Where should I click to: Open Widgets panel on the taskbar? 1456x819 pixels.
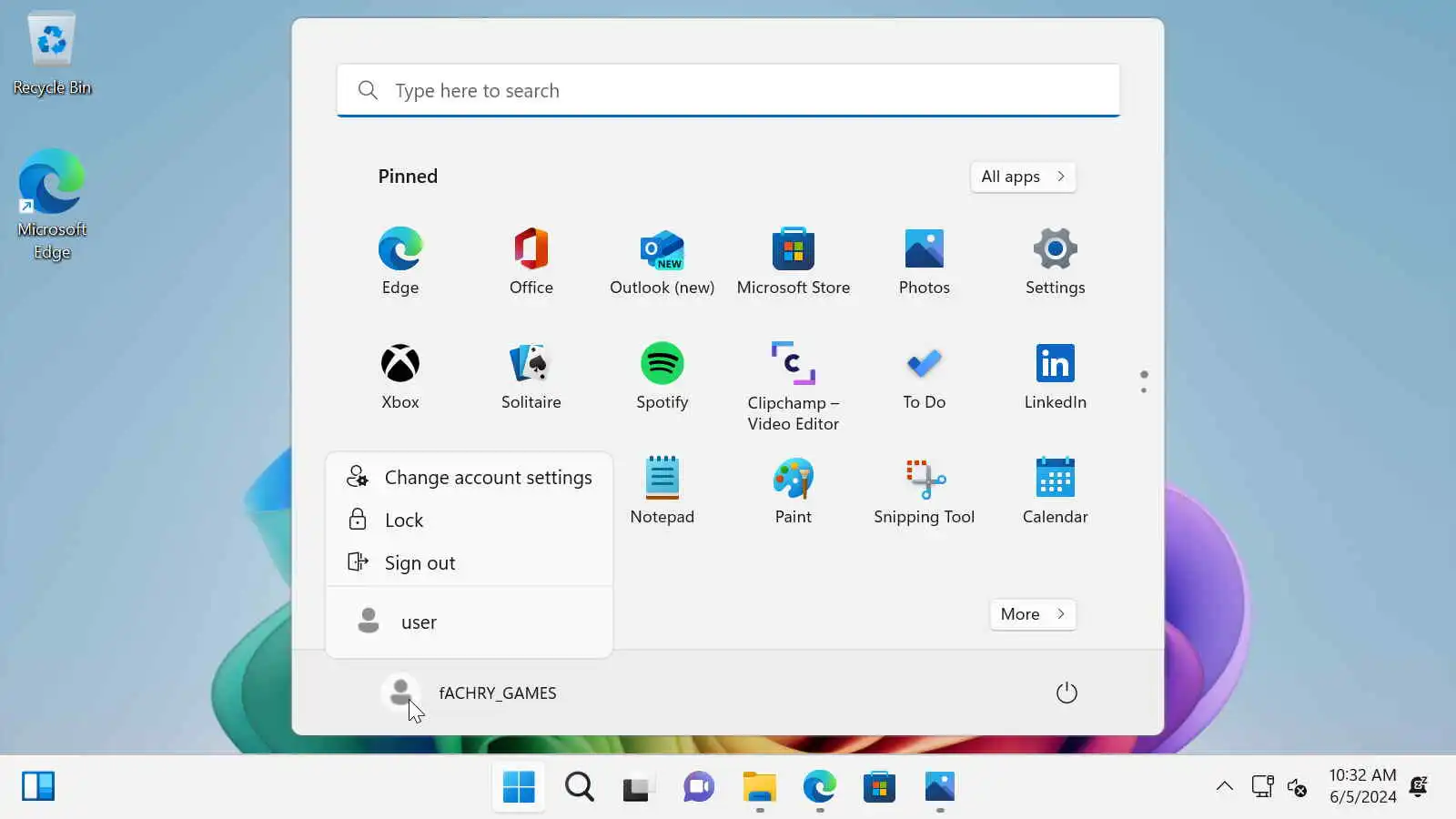click(38, 786)
